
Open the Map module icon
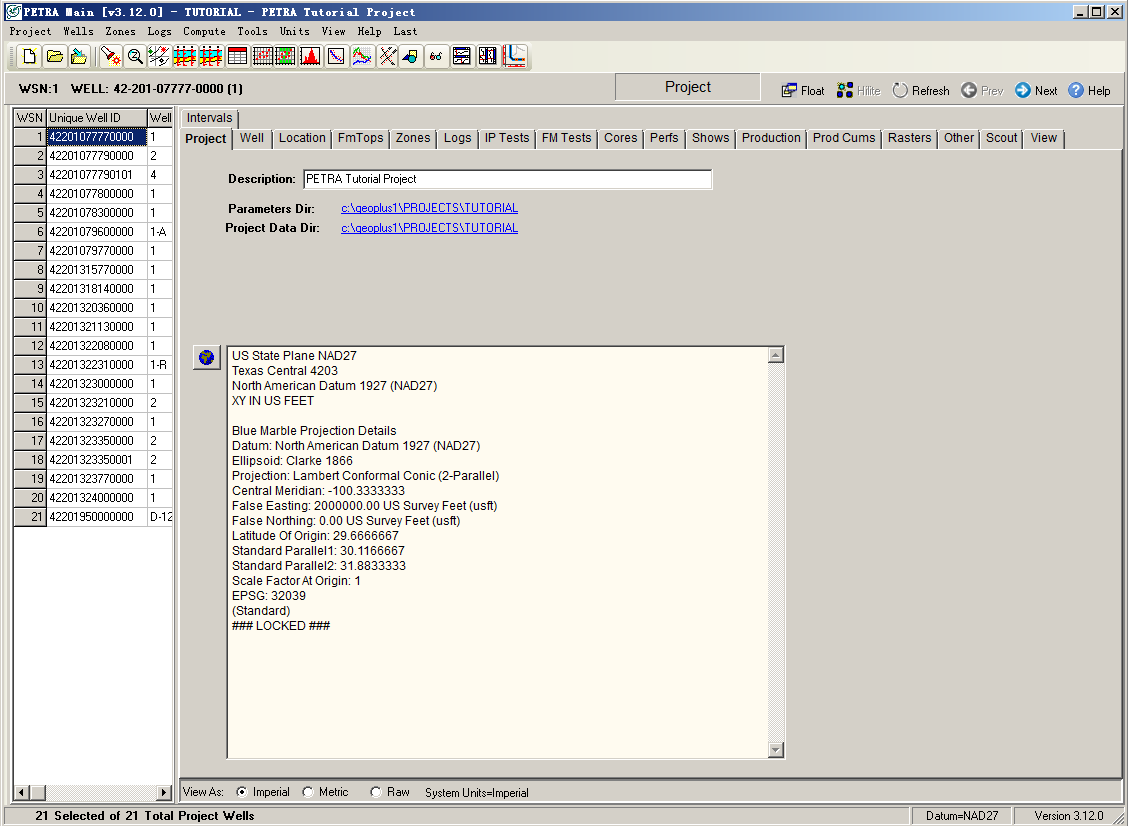point(159,56)
